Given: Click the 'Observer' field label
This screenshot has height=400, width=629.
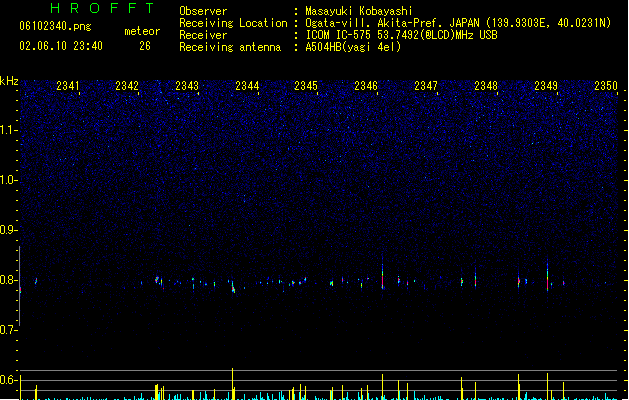Looking at the screenshot, I should pos(203,11).
